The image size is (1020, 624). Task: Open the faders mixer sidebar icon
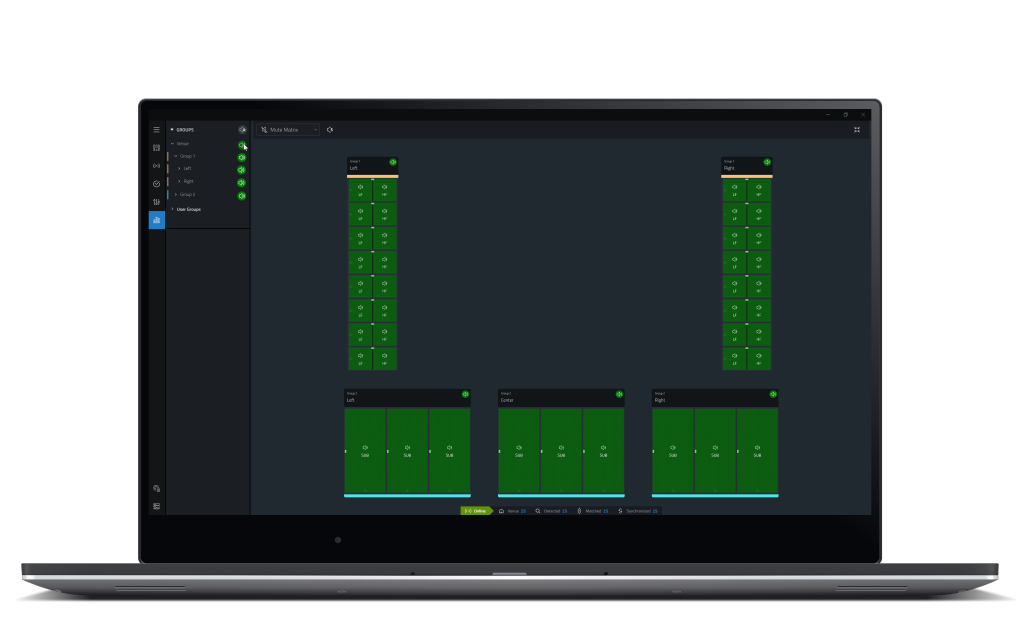[156, 202]
